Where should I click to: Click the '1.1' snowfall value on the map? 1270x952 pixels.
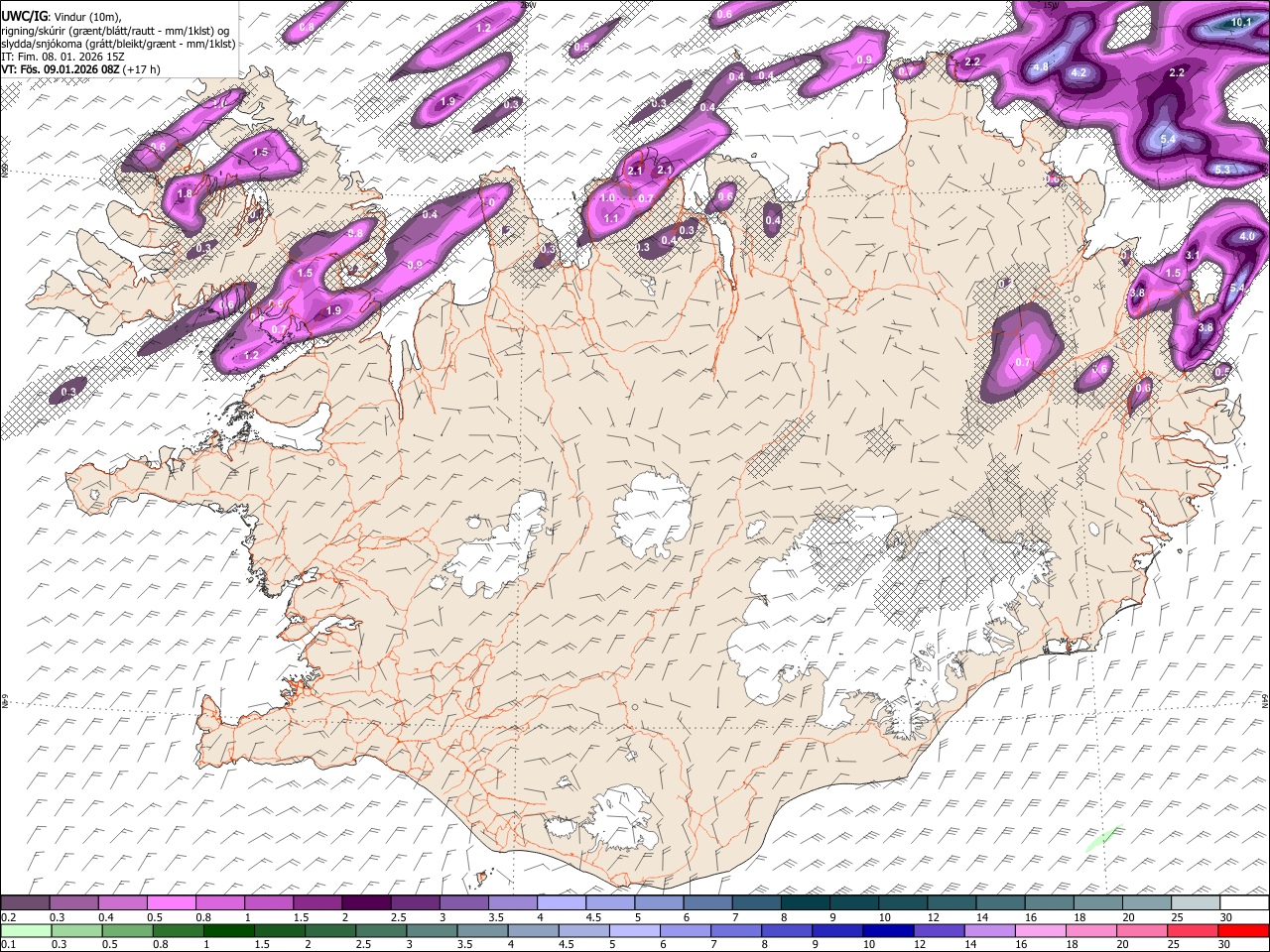(x=611, y=218)
